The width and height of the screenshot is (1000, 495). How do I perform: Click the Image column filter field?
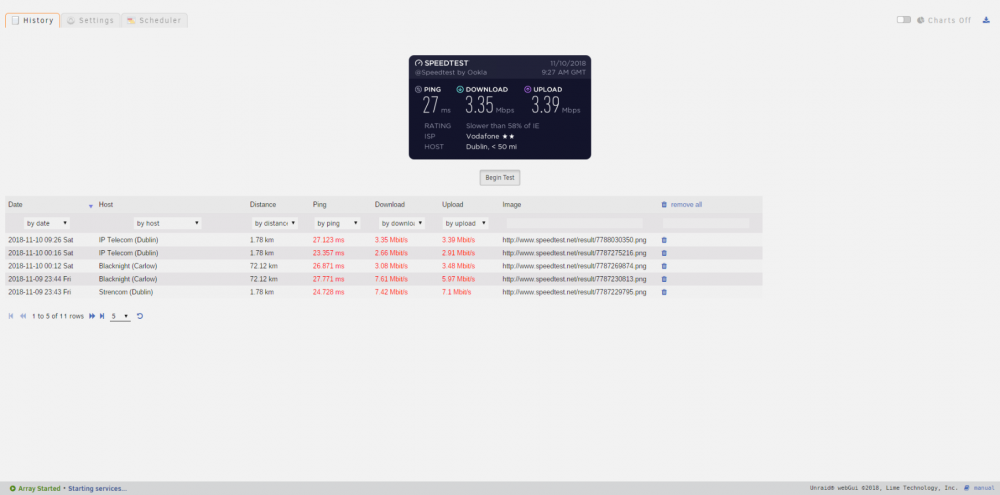point(575,223)
